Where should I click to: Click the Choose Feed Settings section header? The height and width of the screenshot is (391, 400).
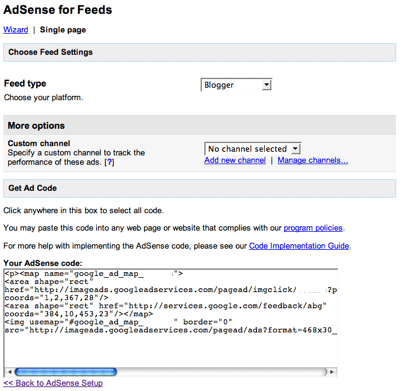tap(200, 52)
